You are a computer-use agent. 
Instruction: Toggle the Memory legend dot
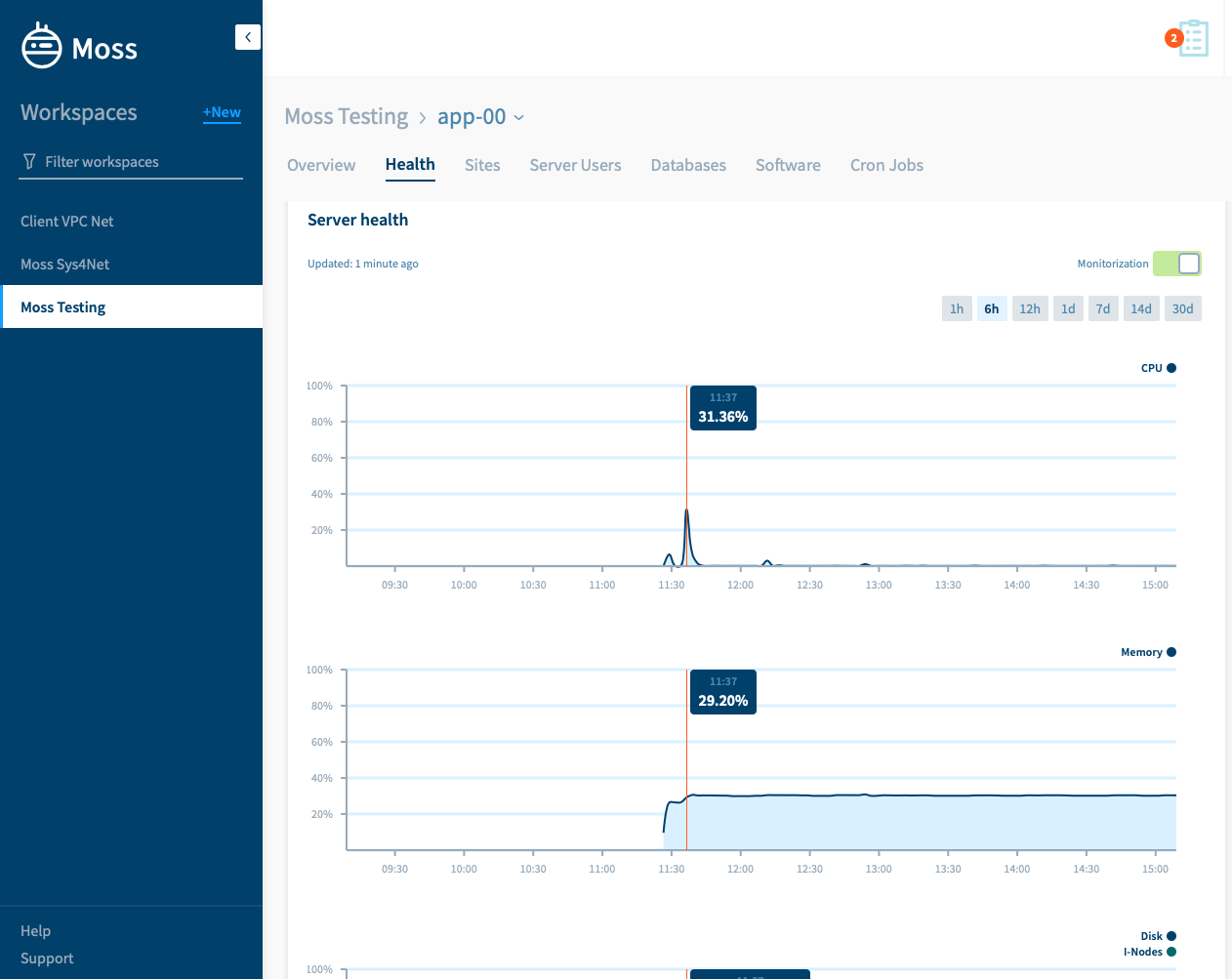(1171, 652)
